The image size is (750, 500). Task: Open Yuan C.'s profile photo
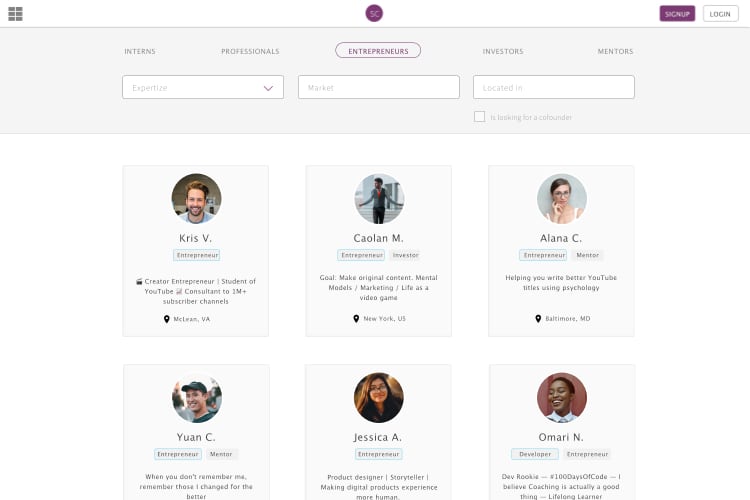tap(196, 398)
